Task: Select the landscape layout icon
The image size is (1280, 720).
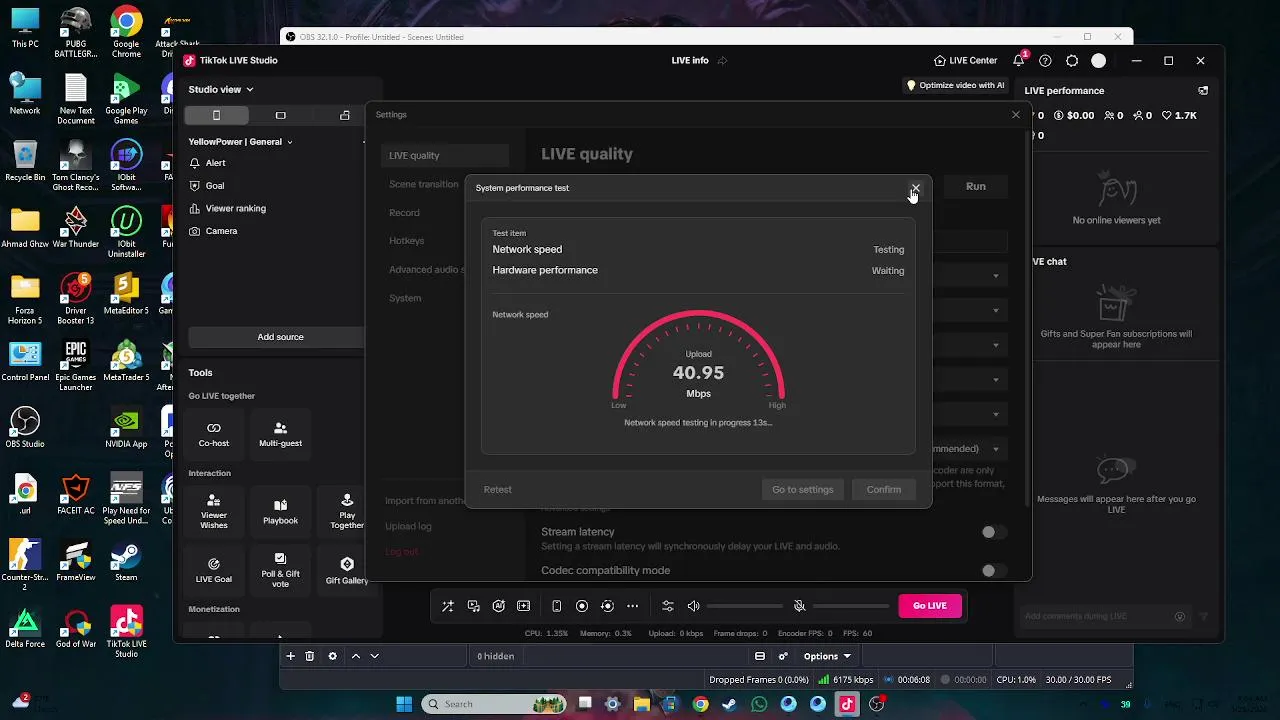Action: (x=280, y=115)
